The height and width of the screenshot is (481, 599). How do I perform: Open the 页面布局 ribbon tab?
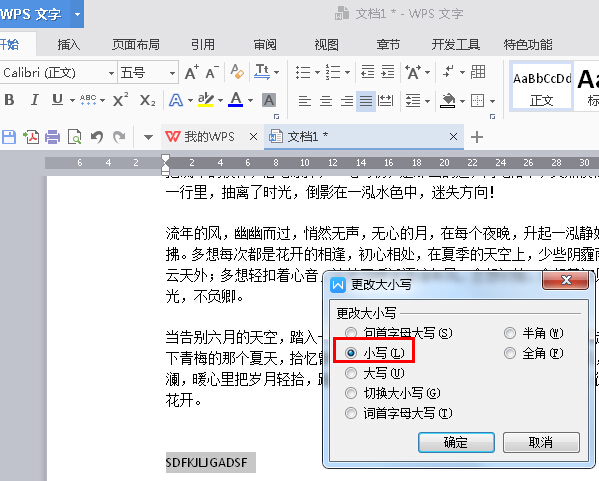coord(136,45)
